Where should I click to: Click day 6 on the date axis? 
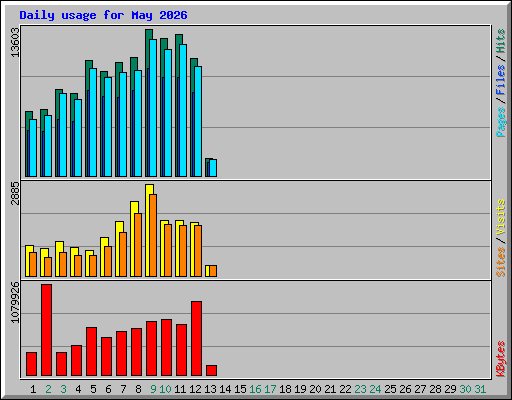(x=108, y=389)
